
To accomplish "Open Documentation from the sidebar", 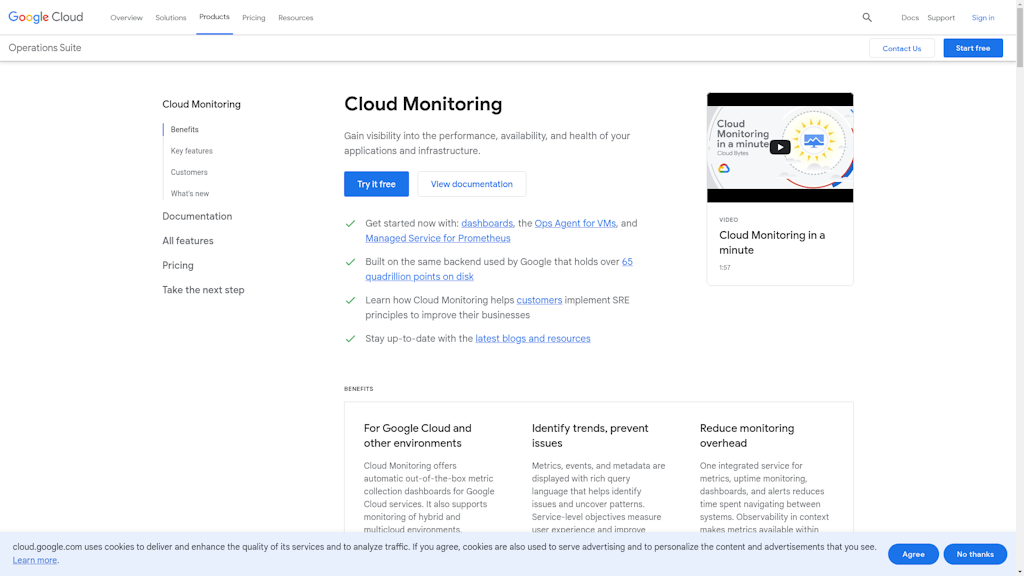I will pos(196,216).
